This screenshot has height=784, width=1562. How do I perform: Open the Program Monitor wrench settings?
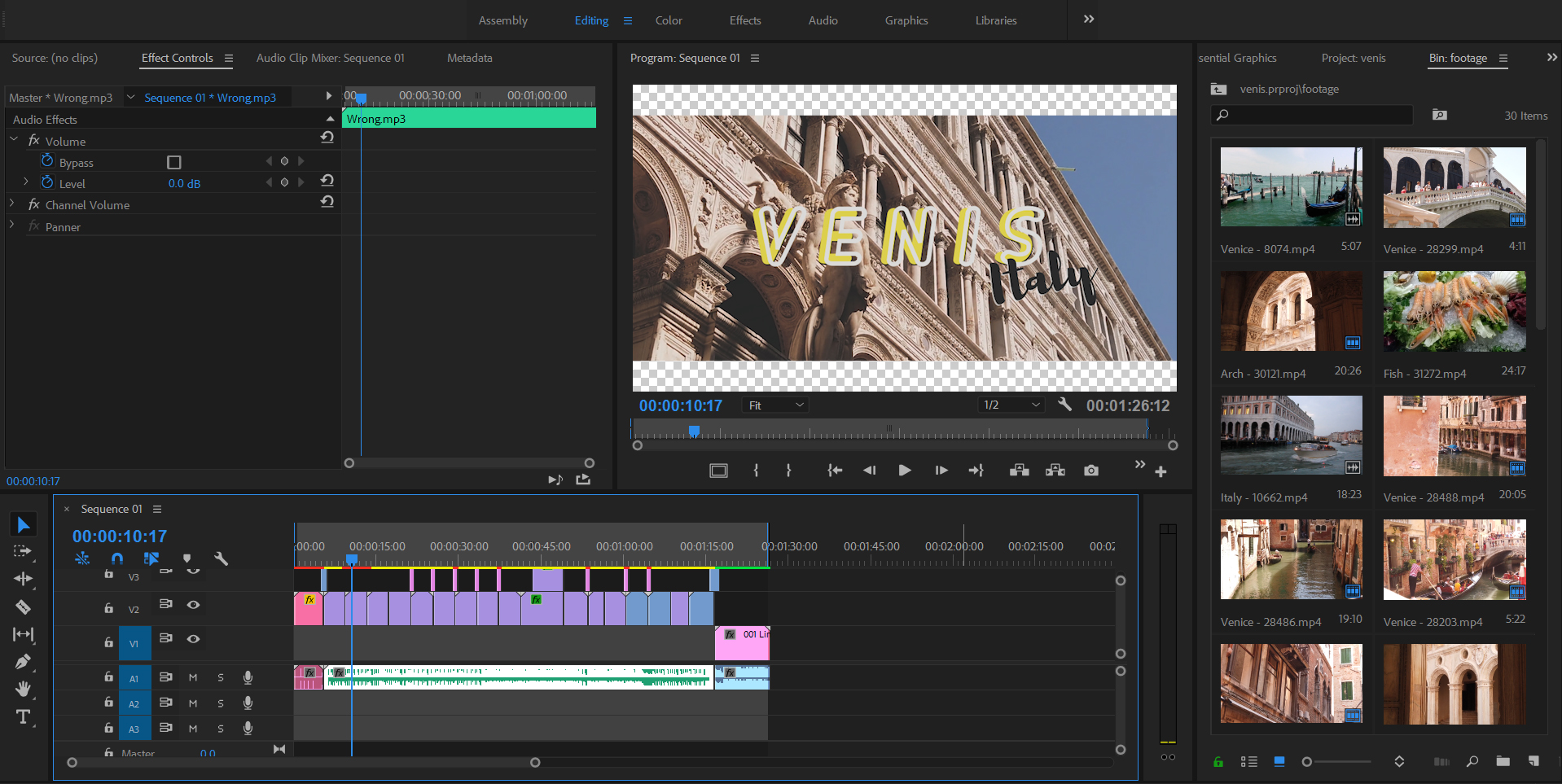(x=1064, y=405)
